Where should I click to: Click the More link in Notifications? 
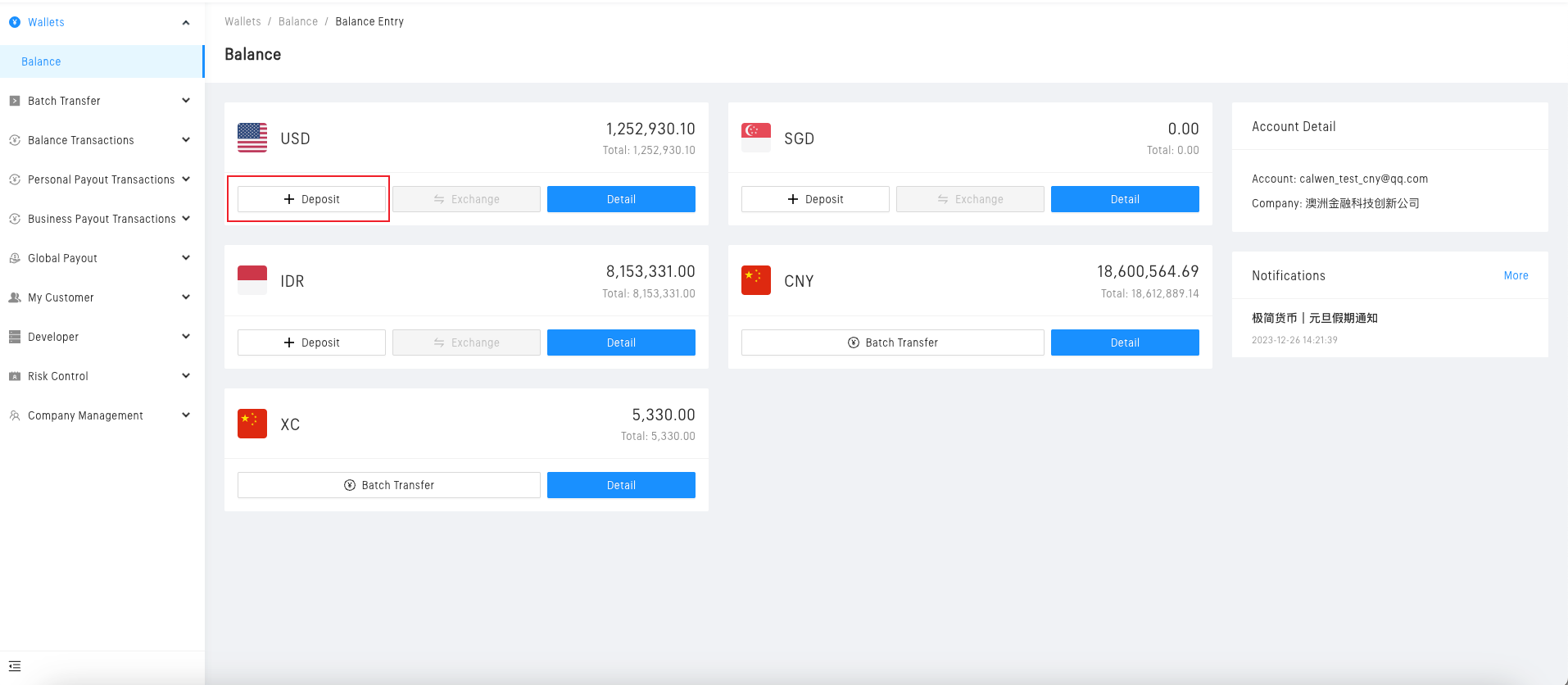[1516, 275]
